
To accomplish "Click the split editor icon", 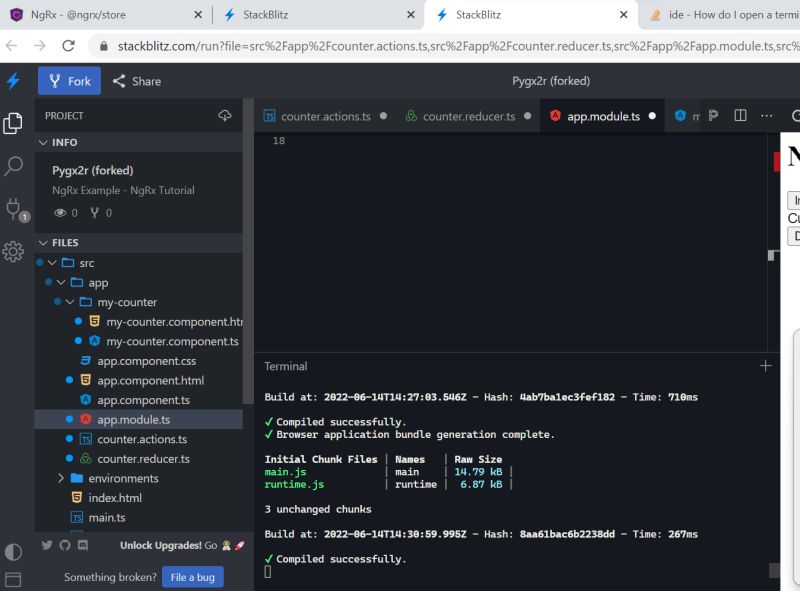I will 740,115.
